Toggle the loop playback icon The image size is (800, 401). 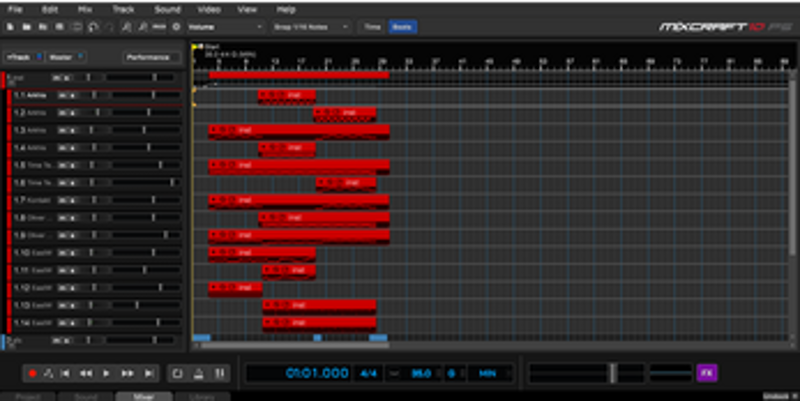[x=177, y=373]
